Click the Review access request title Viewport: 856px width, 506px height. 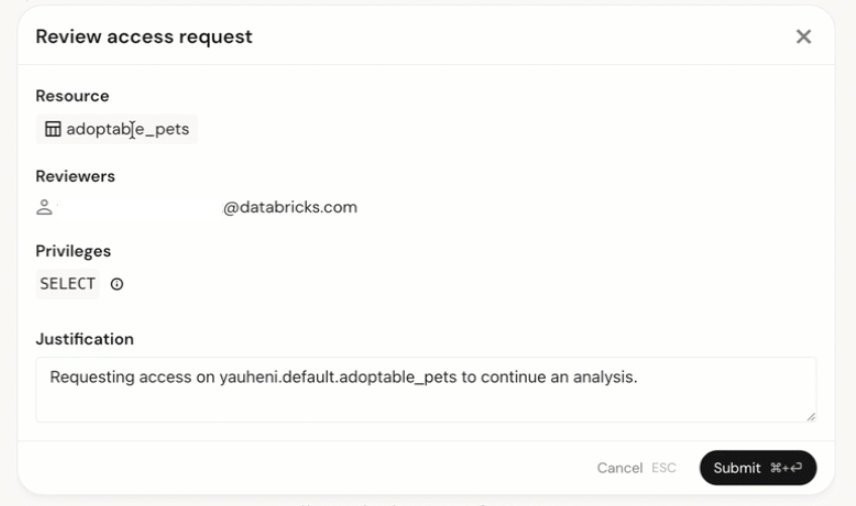click(144, 37)
